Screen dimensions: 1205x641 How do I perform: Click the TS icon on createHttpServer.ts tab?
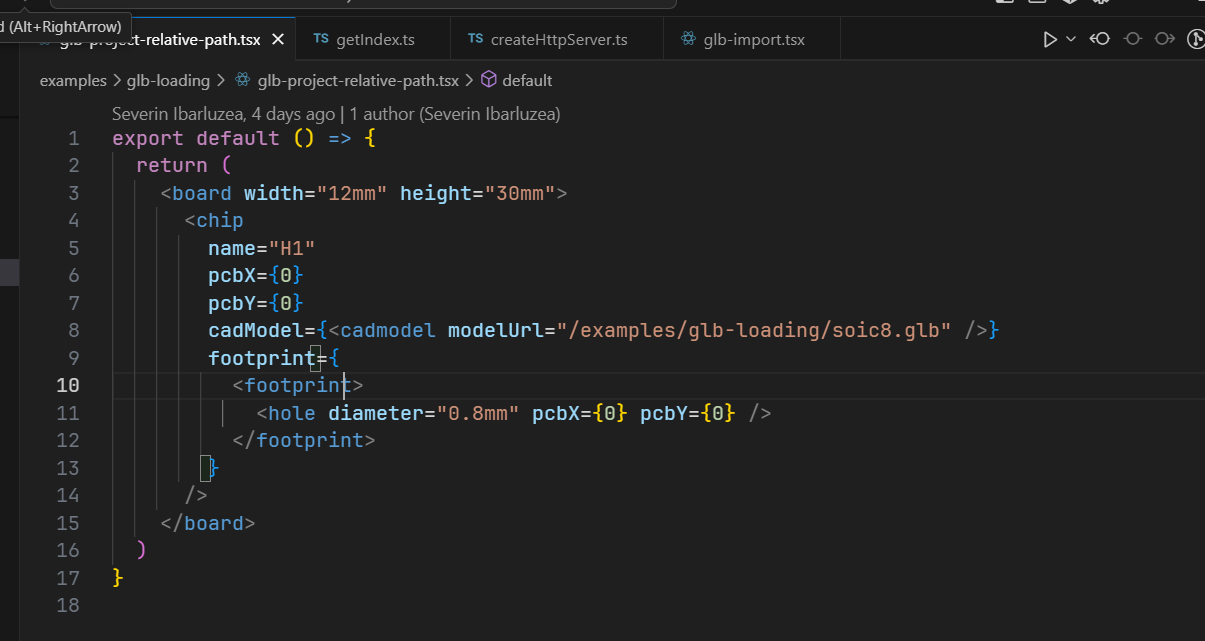pyautogui.click(x=475, y=40)
